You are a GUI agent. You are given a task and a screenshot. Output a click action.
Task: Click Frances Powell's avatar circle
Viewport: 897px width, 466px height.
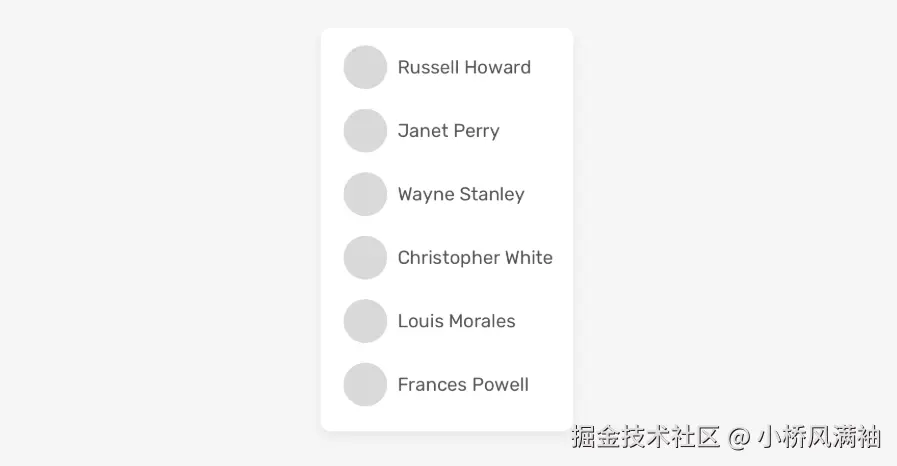365,385
